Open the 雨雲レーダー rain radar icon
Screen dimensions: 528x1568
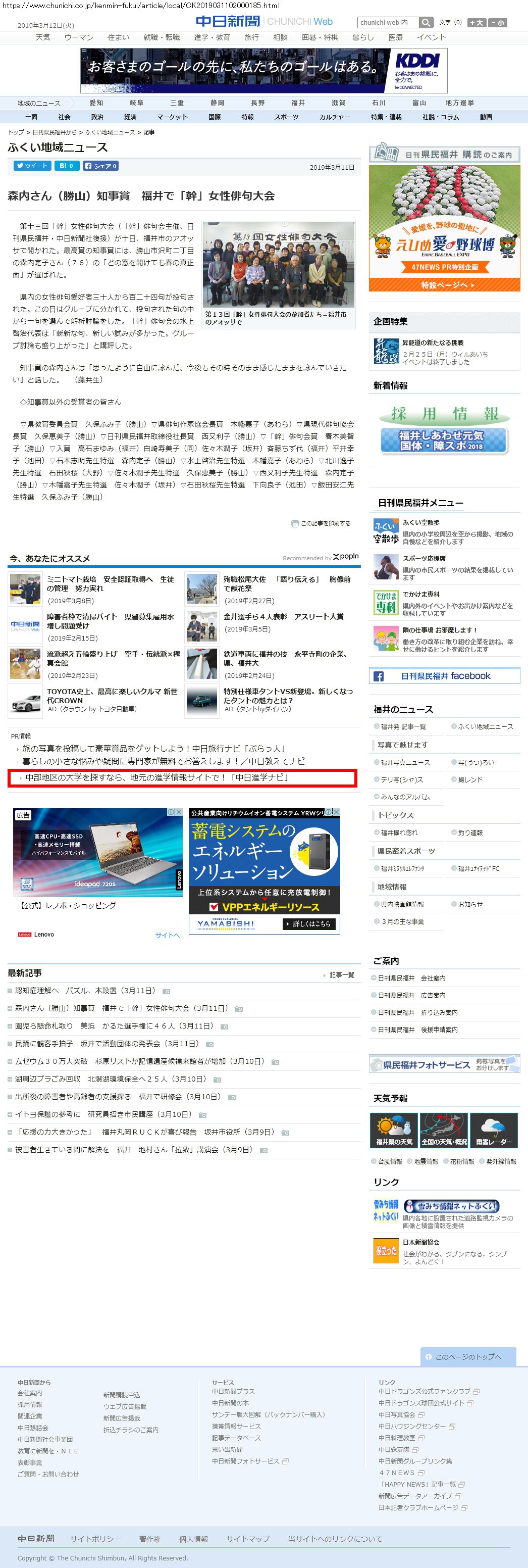[x=494, y=1131]
